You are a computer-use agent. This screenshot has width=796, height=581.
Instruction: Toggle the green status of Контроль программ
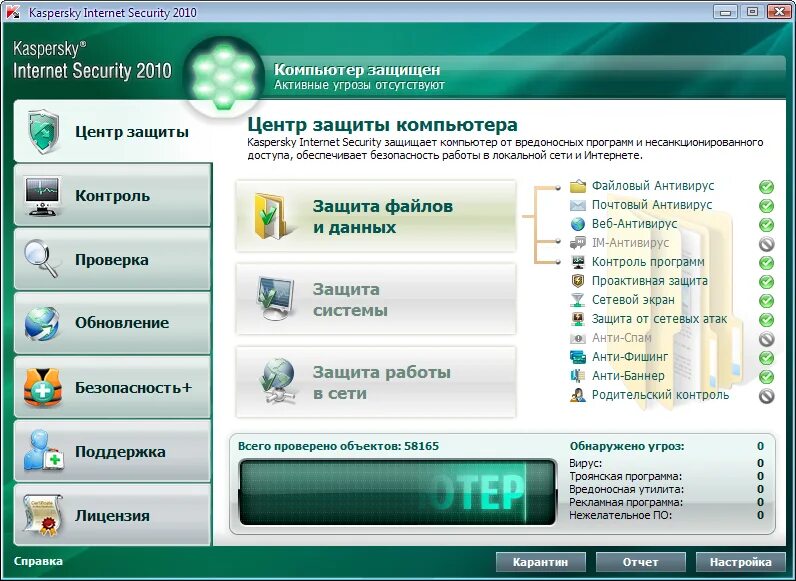pos(767,263)
